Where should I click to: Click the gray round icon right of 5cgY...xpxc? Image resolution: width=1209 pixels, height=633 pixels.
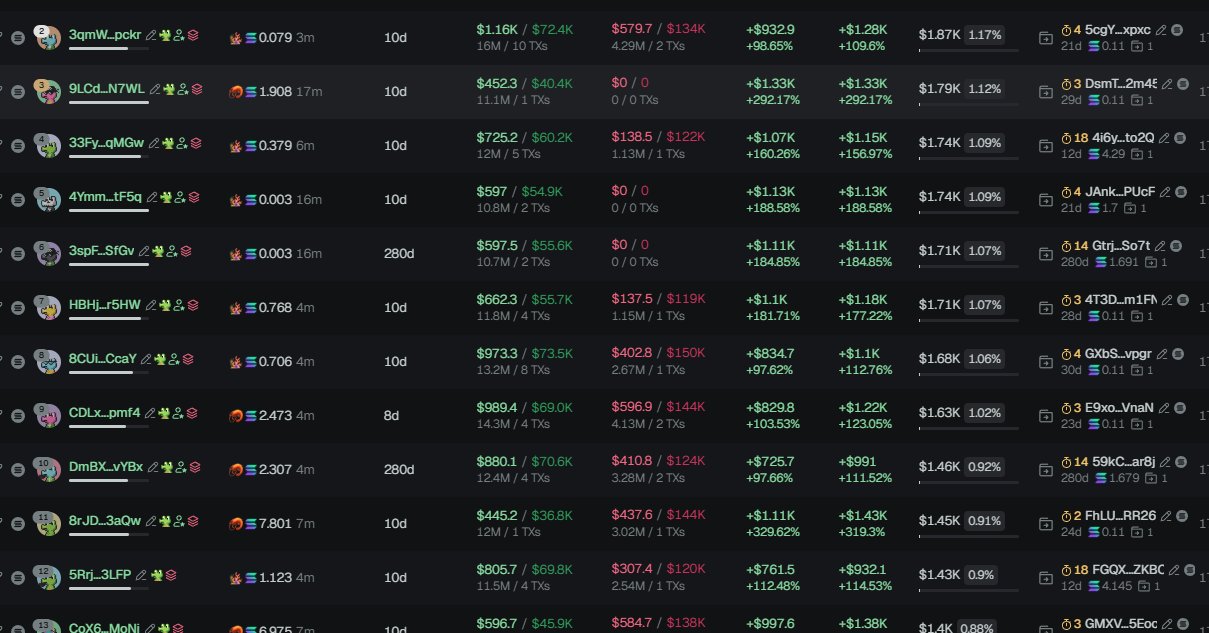(x=1176, y=29)
